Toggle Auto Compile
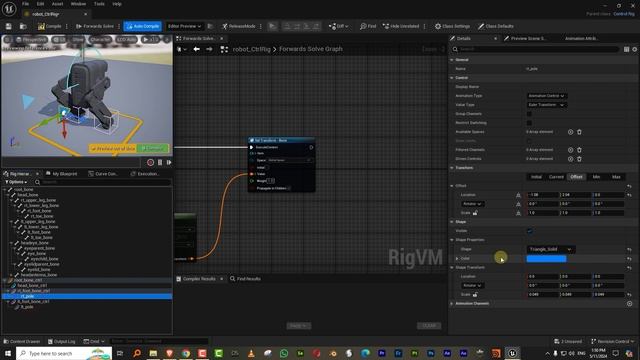 [x=143, y=26]
